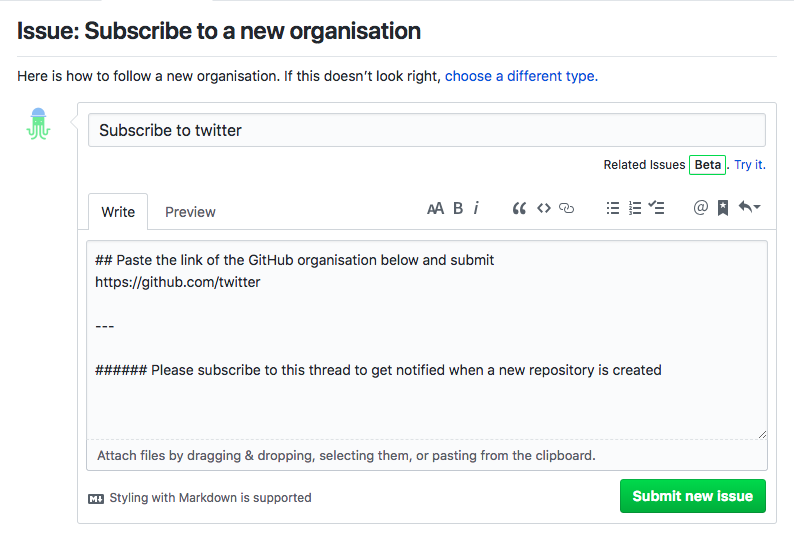Add a task list
The width and height of the screenshot is (794, 542).
coord(657,209)
